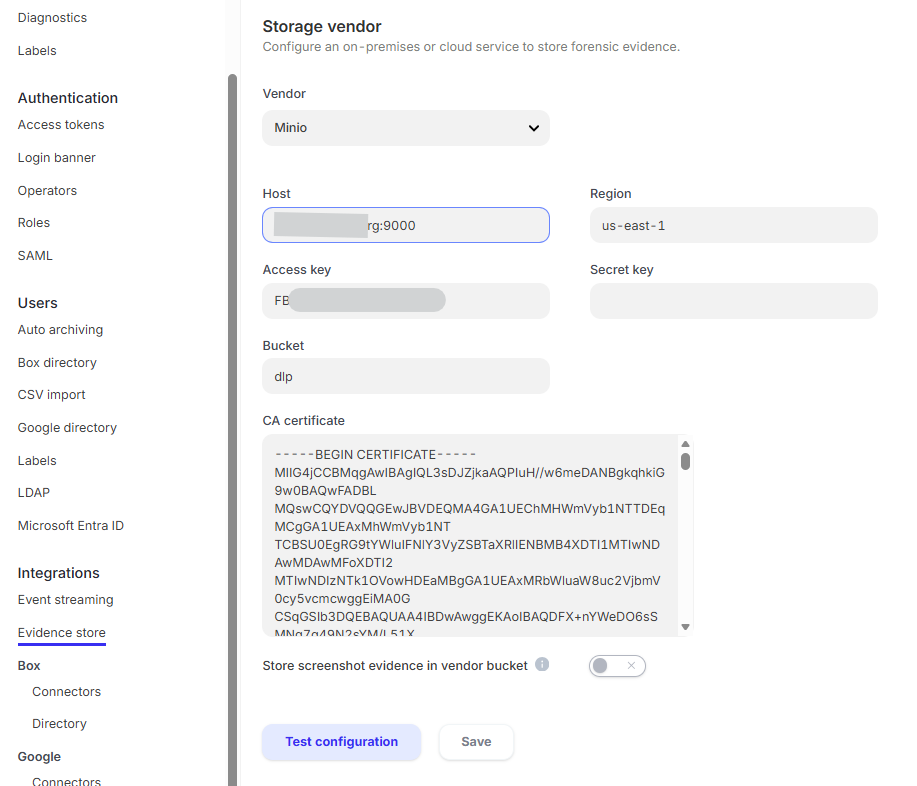Viewport: 917px width, 786px height.
Task: Click the Region field
Action: click(733, 226)
